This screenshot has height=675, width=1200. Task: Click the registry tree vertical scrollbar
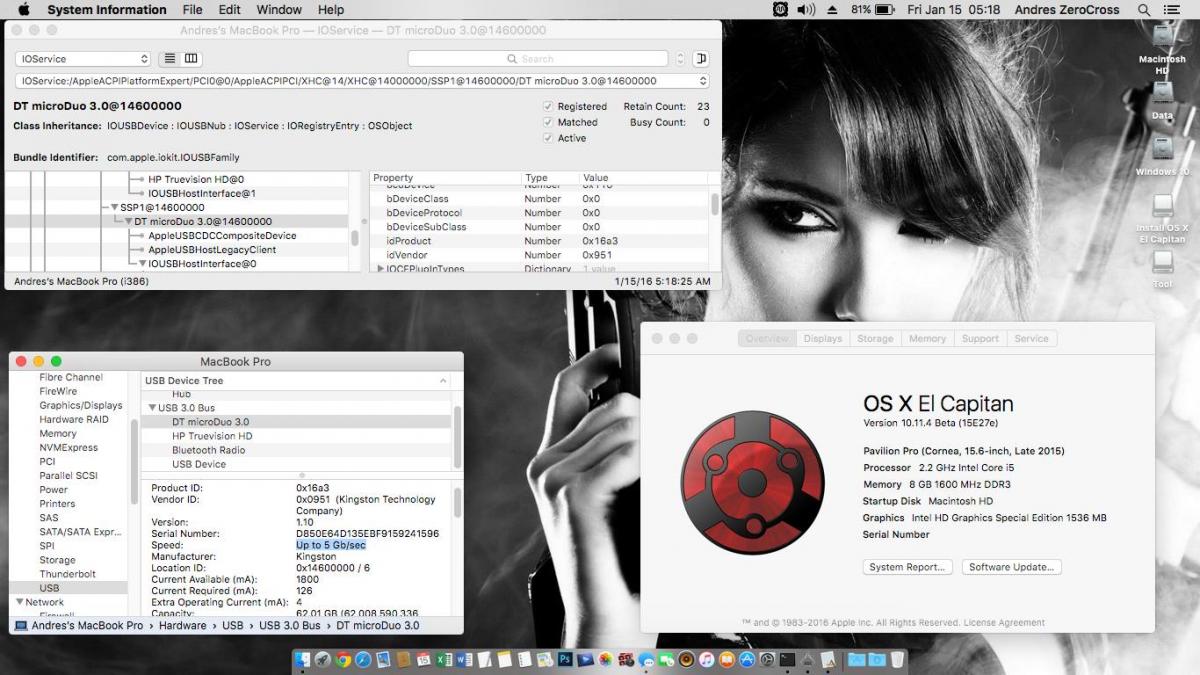click(x=355, y=238)
